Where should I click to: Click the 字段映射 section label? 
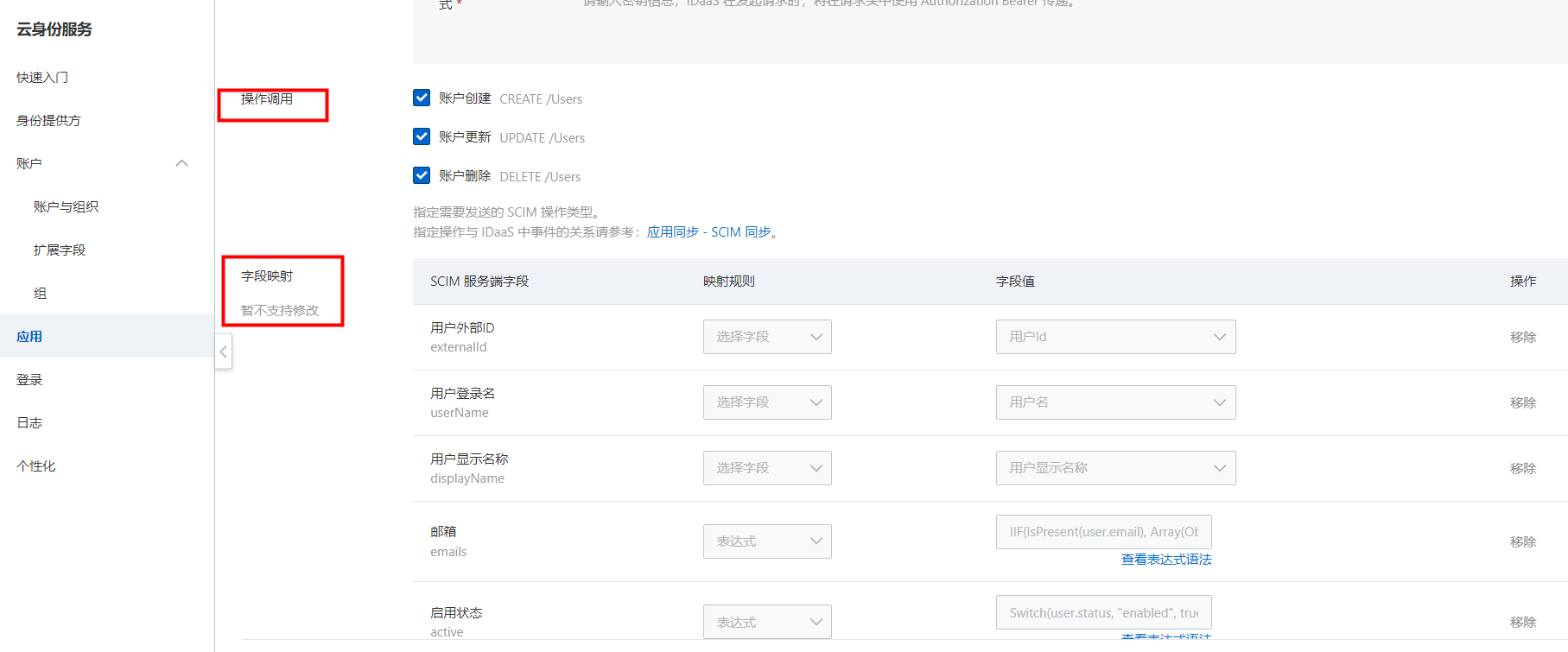(267, 275)
